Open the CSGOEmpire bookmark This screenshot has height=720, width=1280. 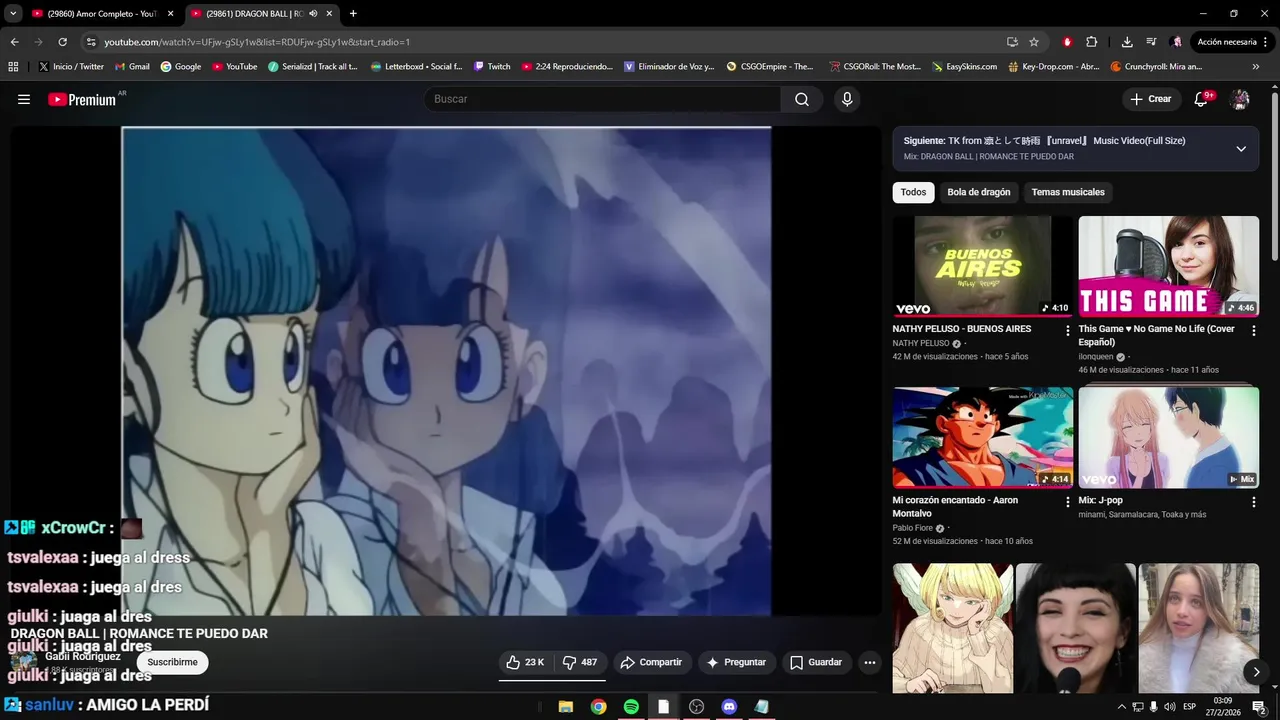tap(769, 66)
